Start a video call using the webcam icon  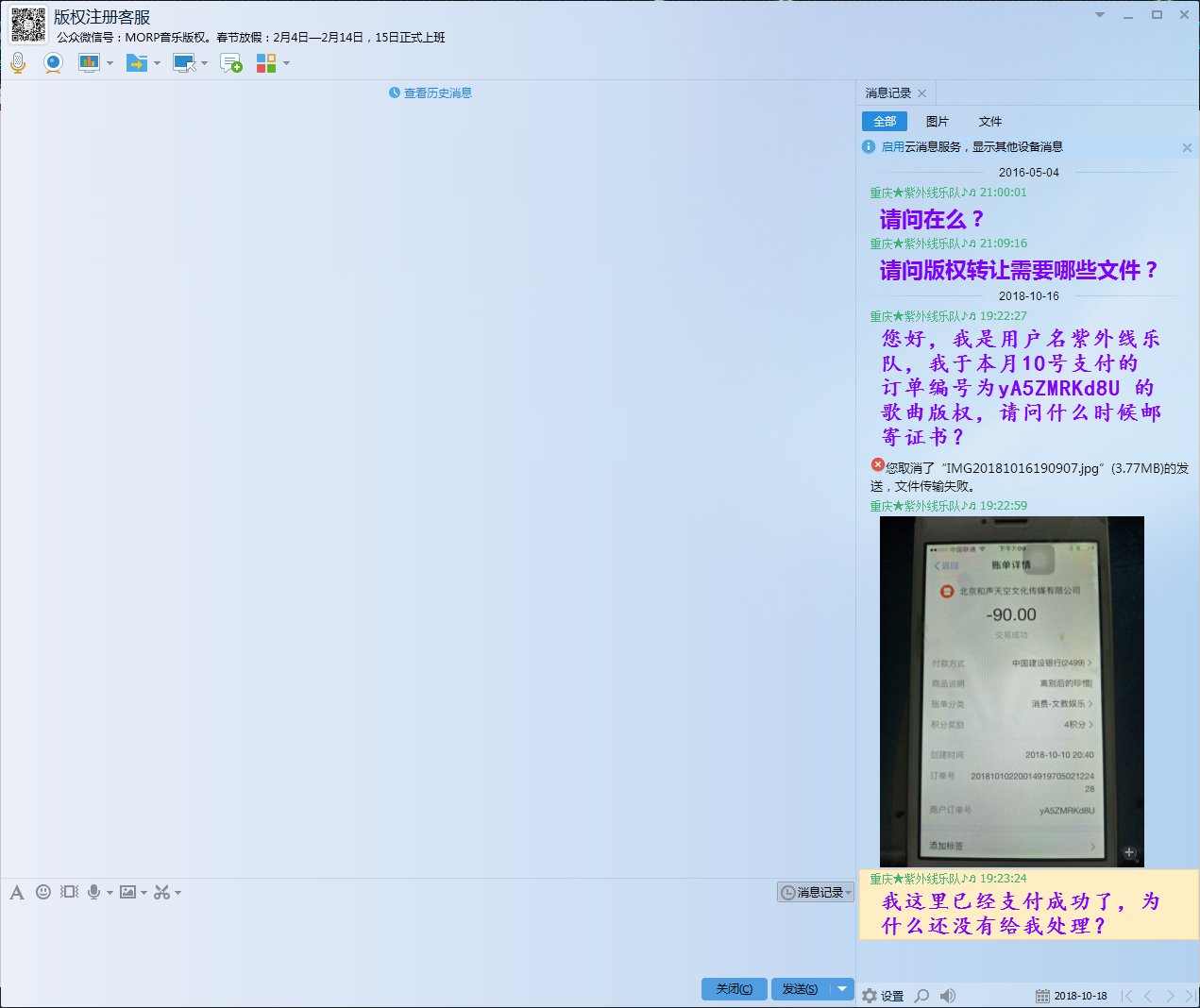tap(53, 62)
